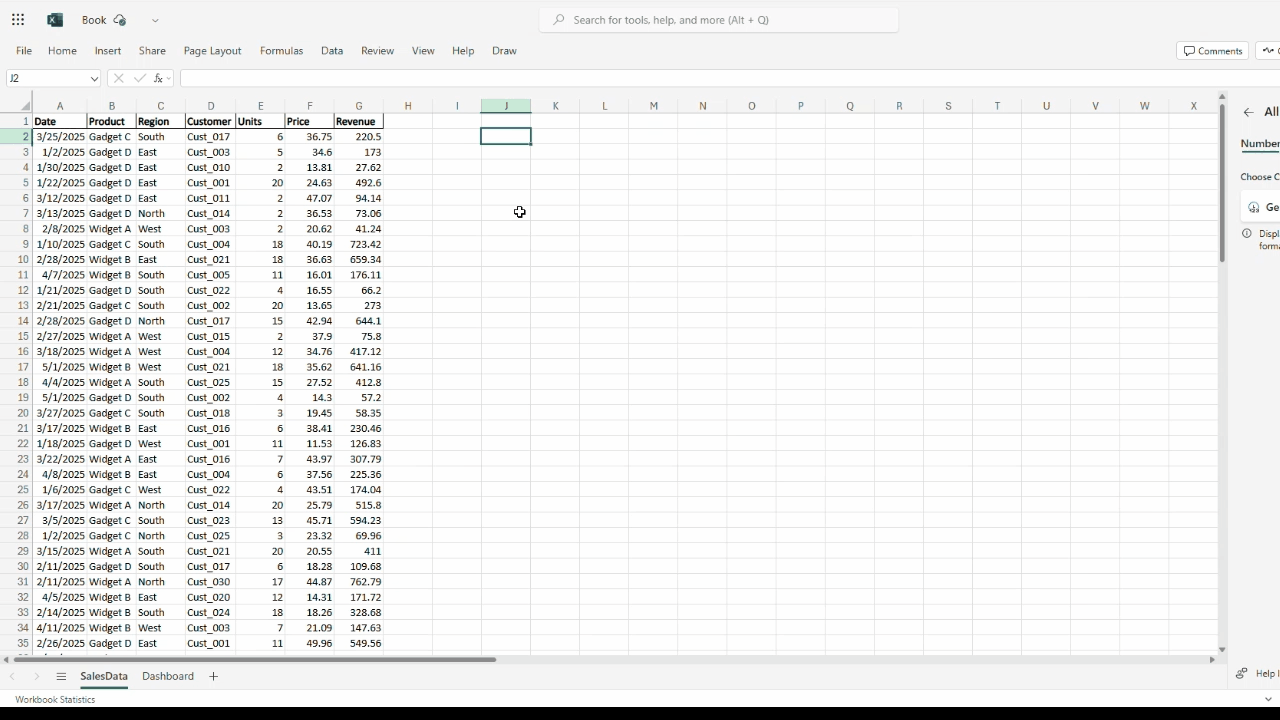Image resolution: width=1280 pixels, height=720 pixels.
Task: Open the Draw ribbon tab
Action: click(504, 51)
